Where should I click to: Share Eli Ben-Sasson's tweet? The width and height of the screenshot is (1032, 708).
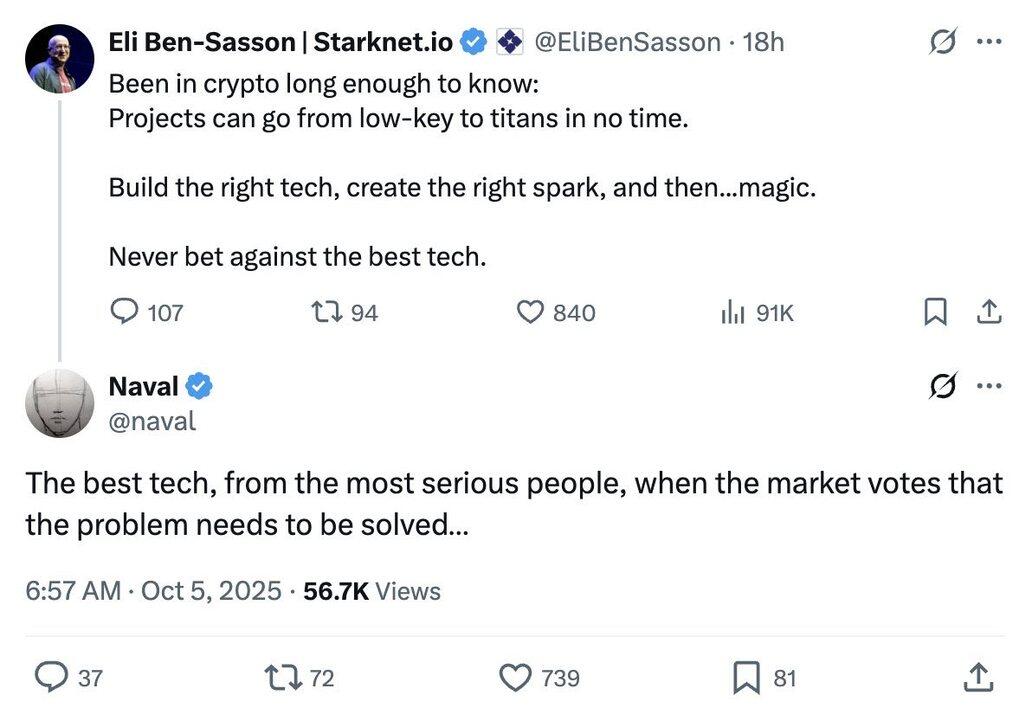click(x=988, y=313)
